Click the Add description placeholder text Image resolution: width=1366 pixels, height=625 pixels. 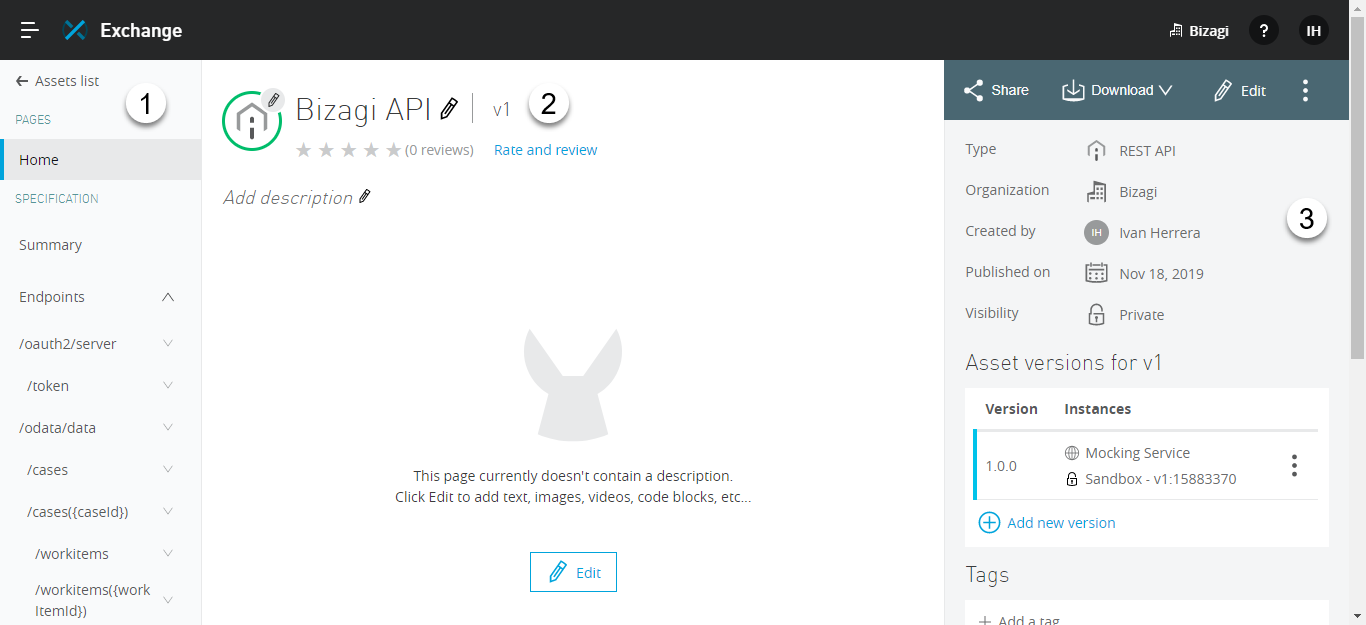[x=288, y=198]
